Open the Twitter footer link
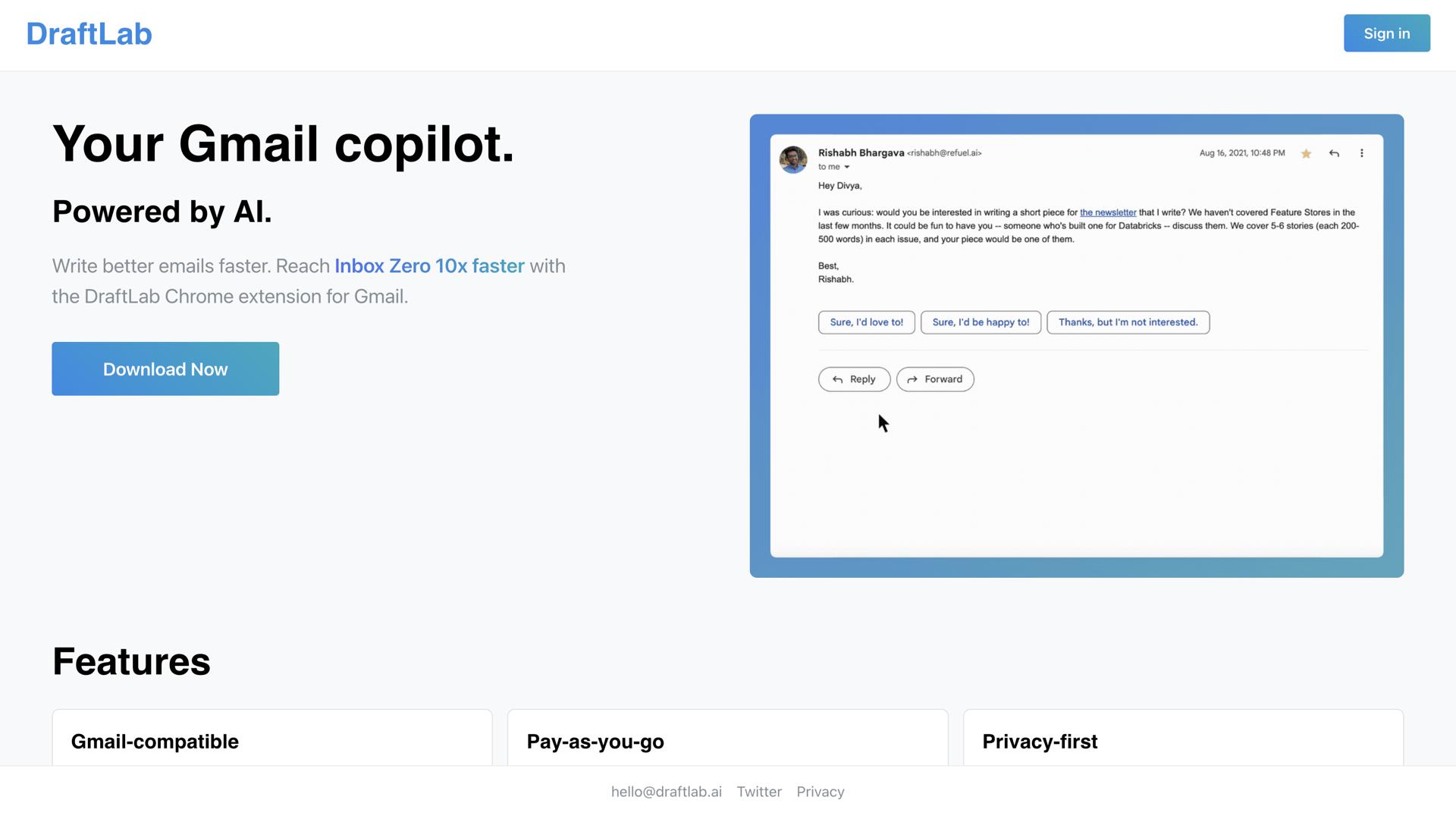This screenshot has height=819, width=1456. (759, 792)
